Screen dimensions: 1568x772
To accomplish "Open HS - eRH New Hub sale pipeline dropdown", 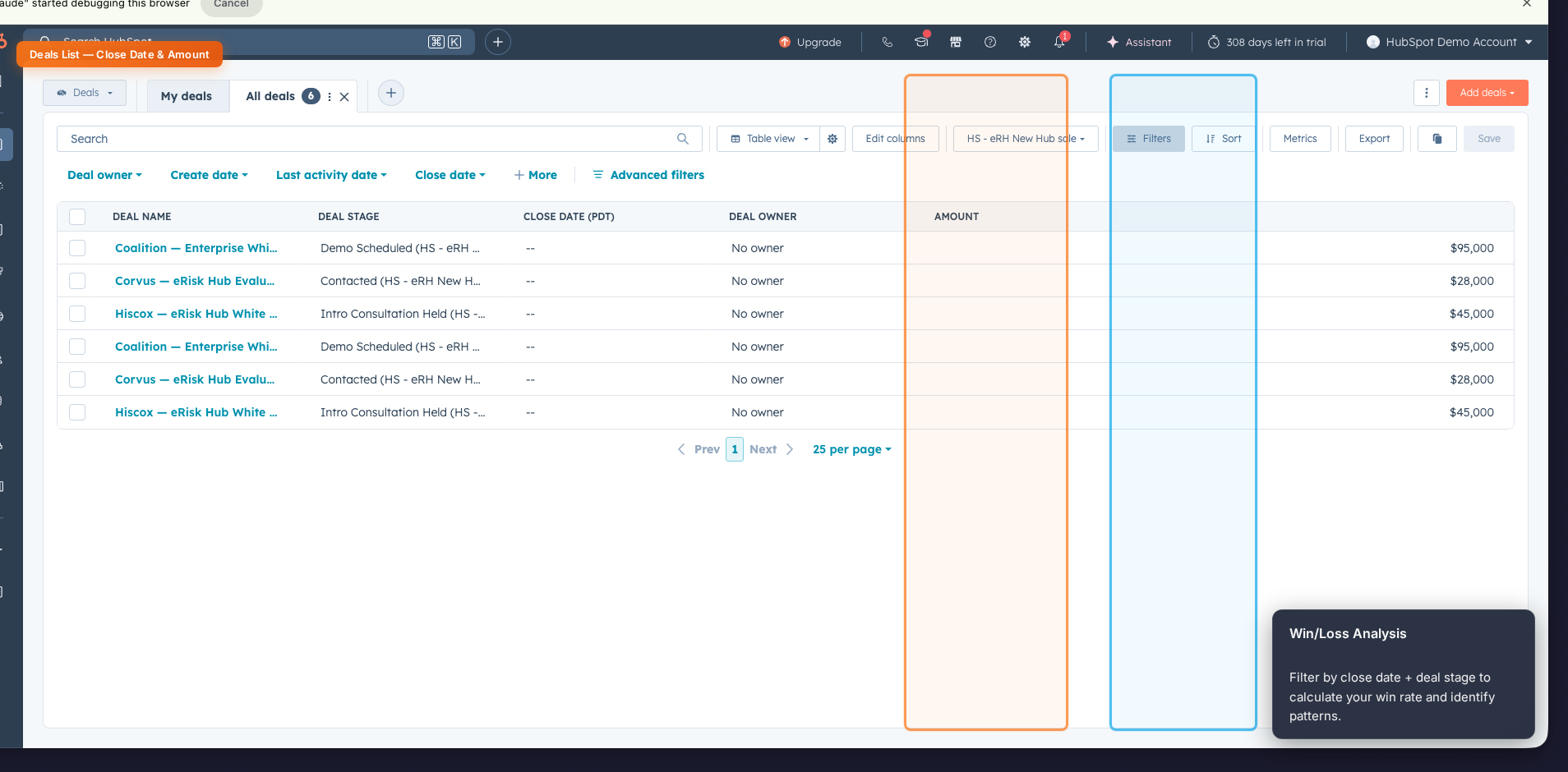I will click(x=1026, y=139).
